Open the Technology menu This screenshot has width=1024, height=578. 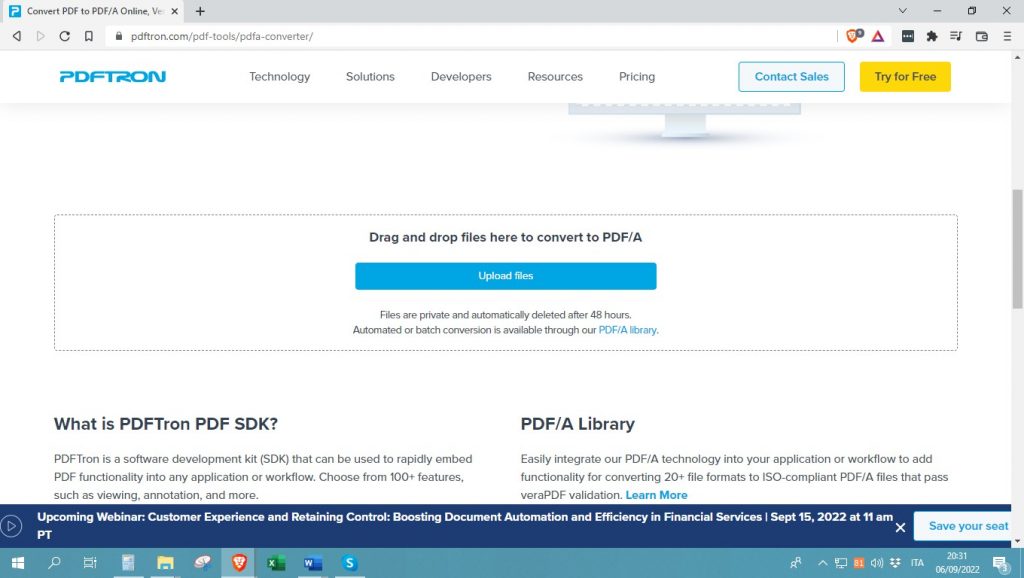279,77
